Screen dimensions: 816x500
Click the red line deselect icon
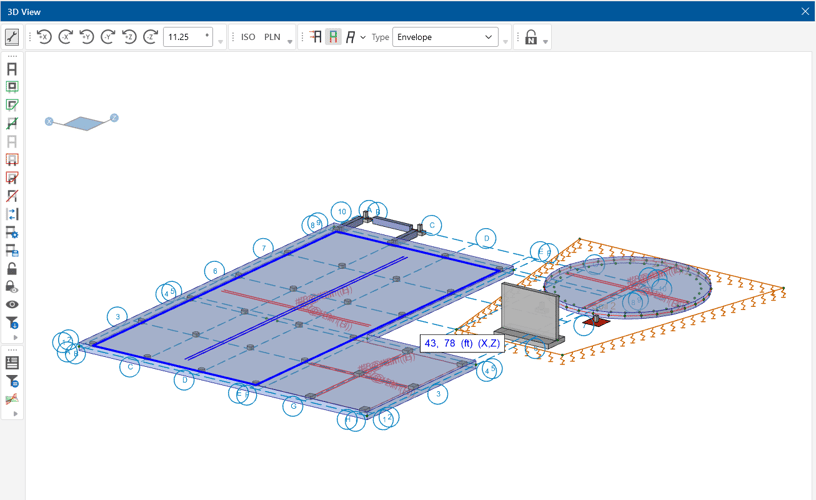12,196
